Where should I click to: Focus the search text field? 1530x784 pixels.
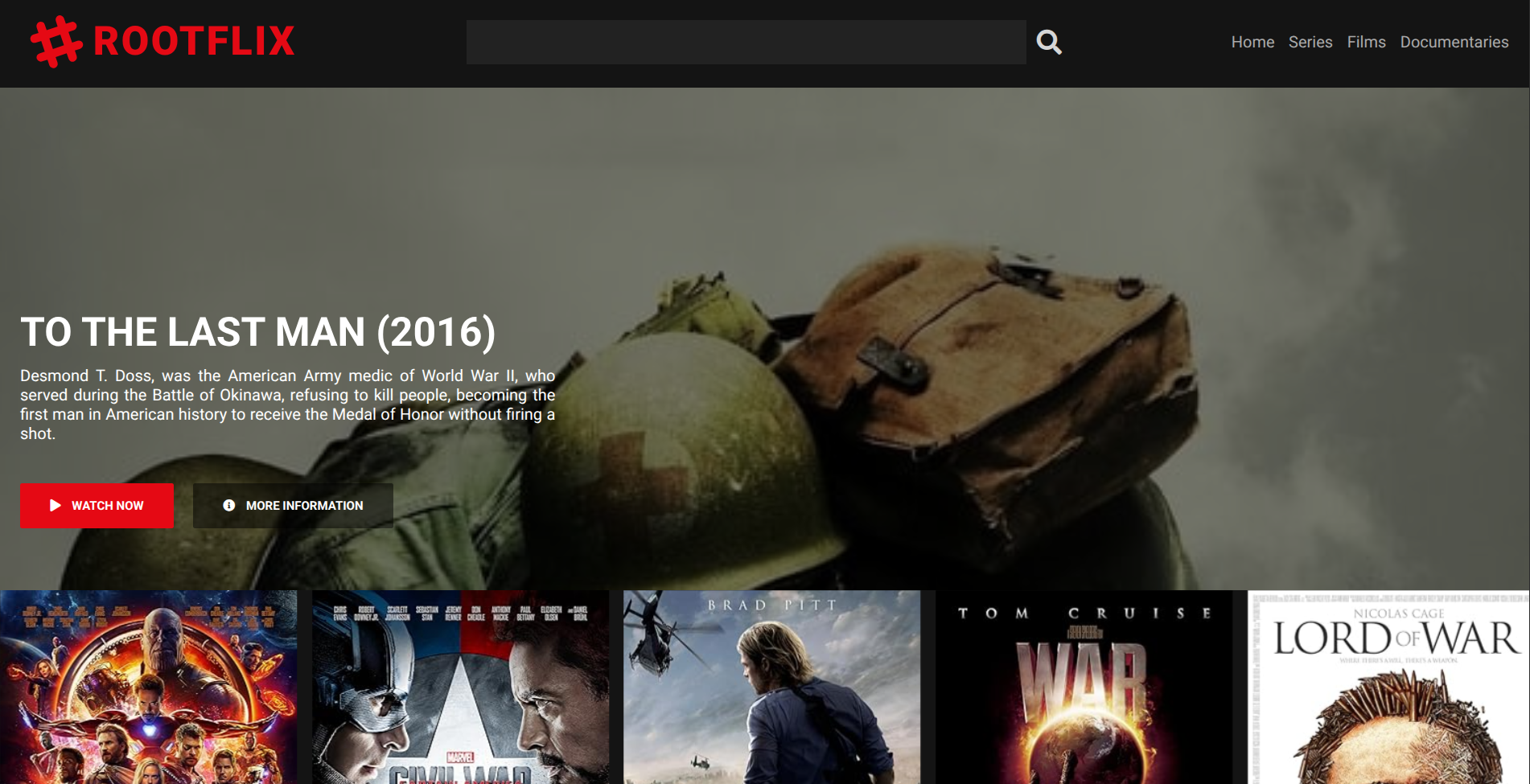click(746, 42)
